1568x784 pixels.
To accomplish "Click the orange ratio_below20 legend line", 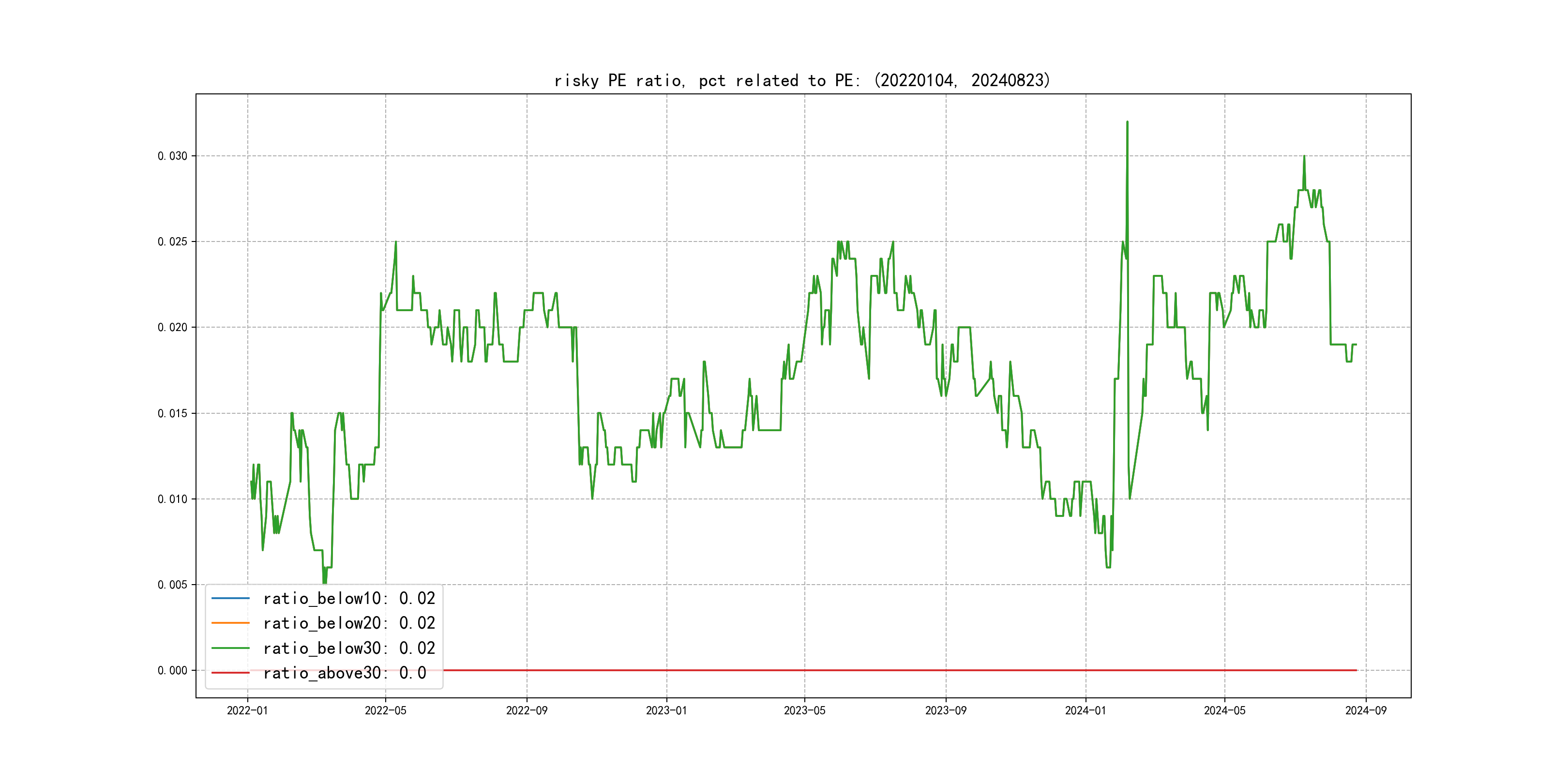I will [x=230, y=623].
